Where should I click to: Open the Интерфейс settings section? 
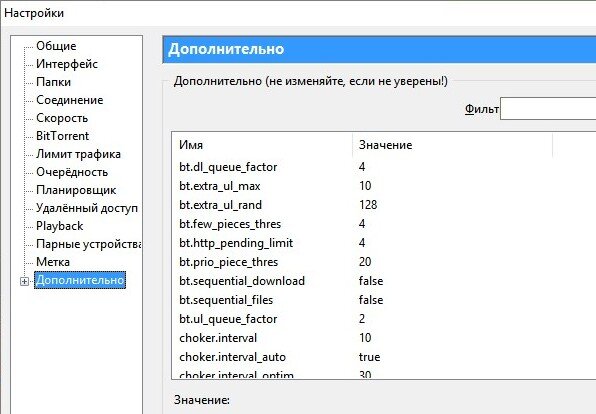point(67,64)
